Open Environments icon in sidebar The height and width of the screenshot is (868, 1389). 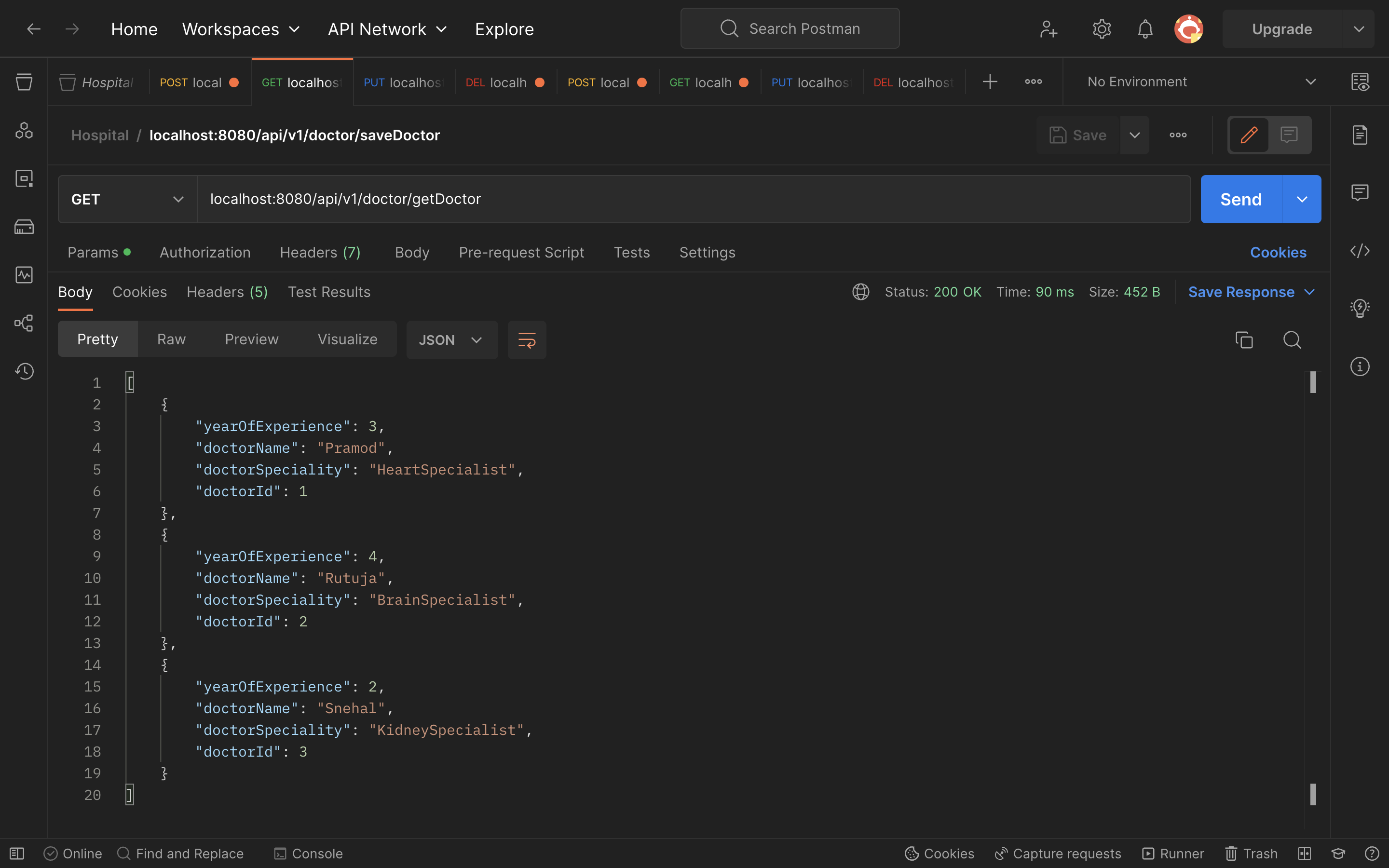point(24,178)
